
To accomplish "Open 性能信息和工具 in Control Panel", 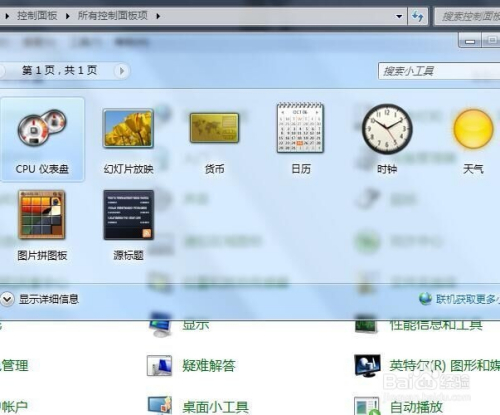I will tap(436, 324).
